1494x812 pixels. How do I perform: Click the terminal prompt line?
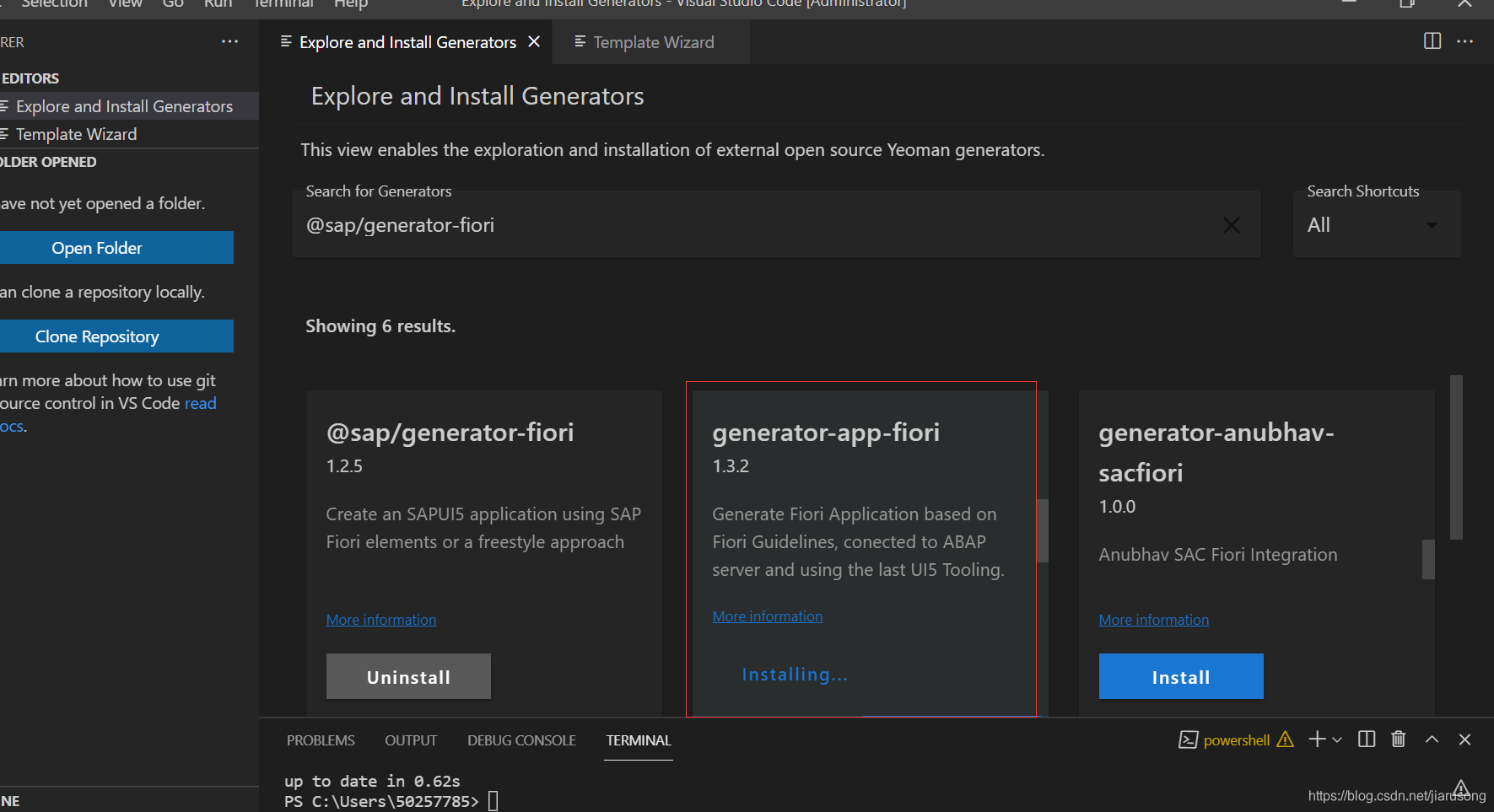pos(391,801)
